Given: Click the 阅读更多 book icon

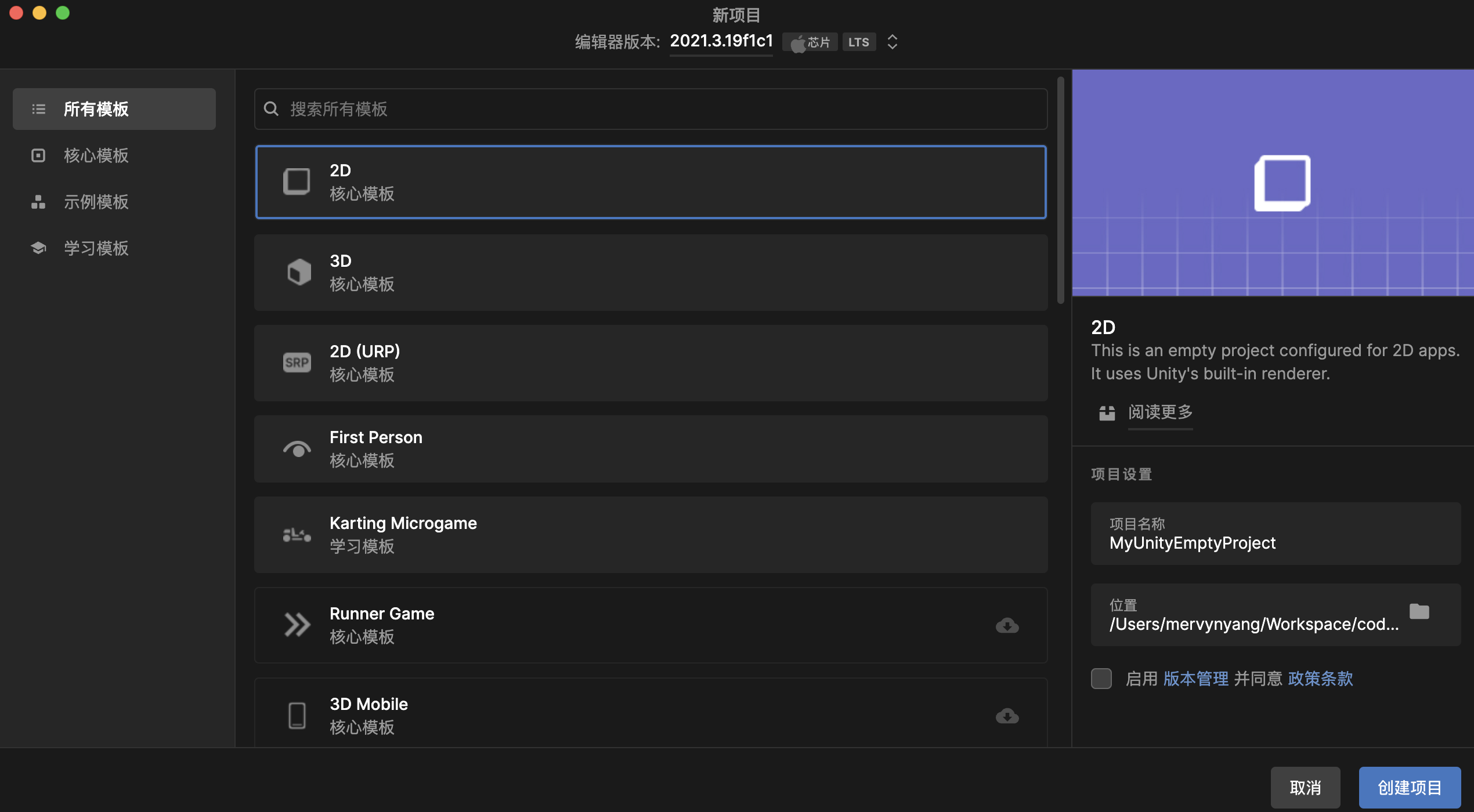Looking at the screenshot, I should click(1107, 412).
